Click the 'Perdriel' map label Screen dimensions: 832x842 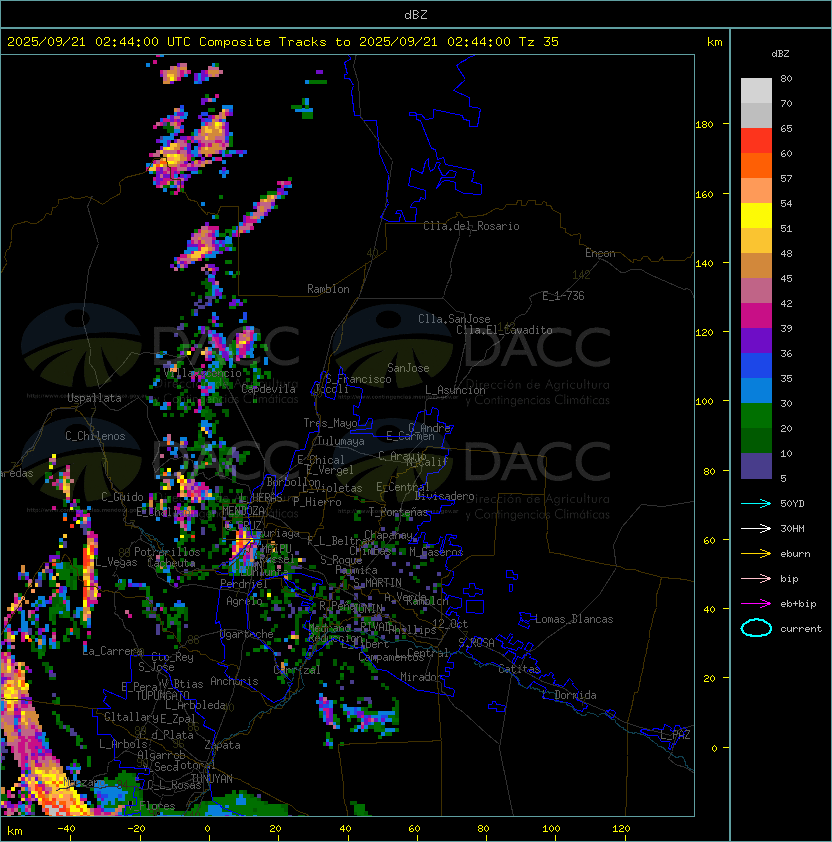[243, 584]
